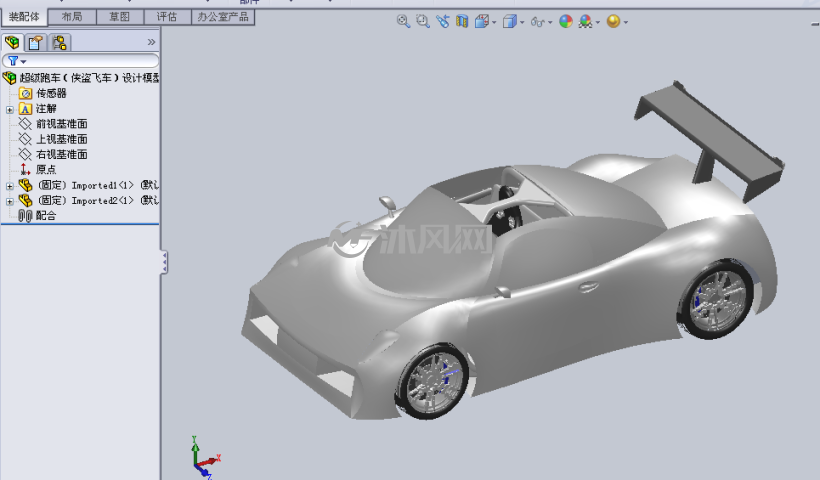820x480 pixels.
Task: Click the left panel collapse handle
Action: (164, 262)
